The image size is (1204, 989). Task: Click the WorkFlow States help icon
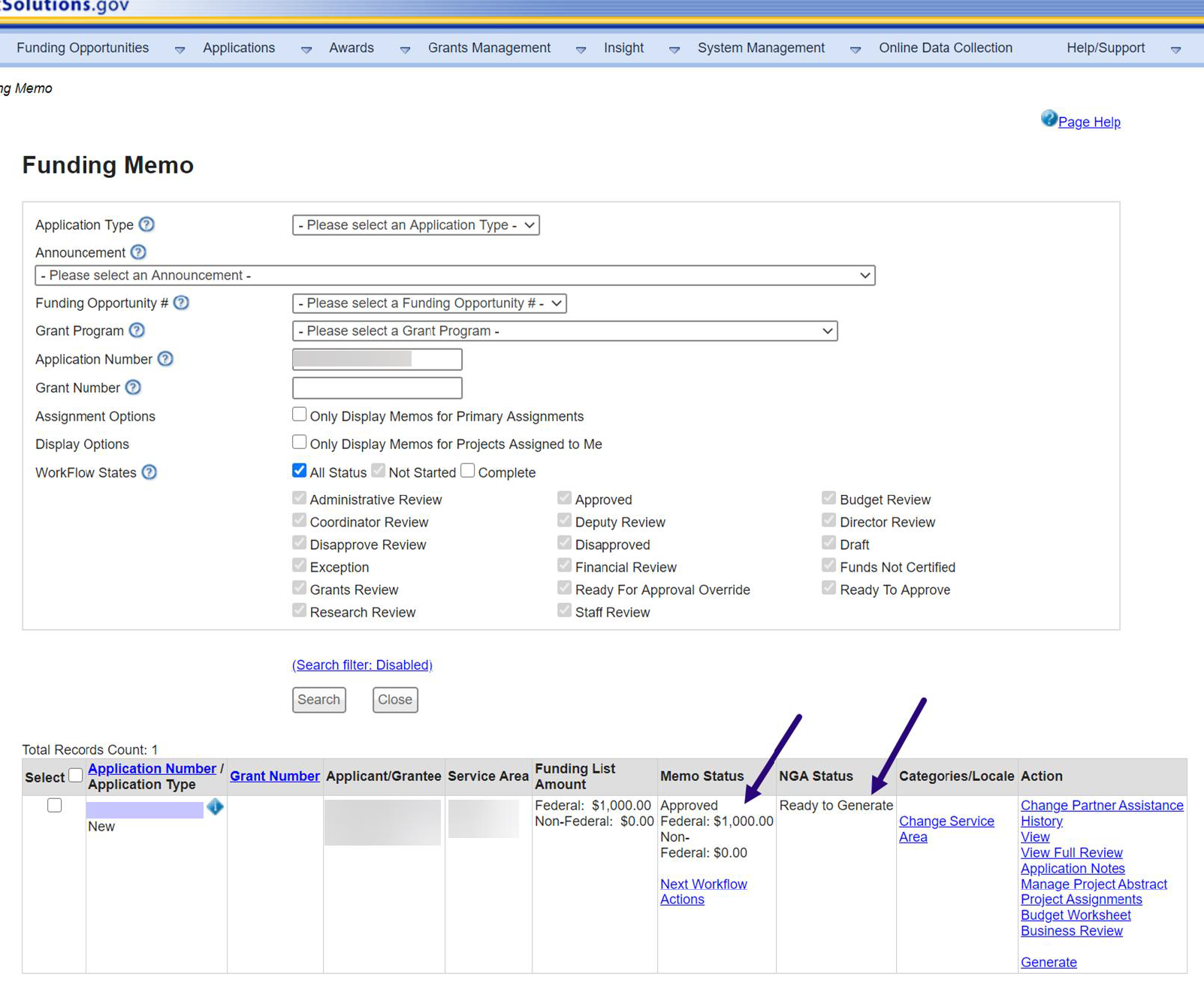(149, 472)
